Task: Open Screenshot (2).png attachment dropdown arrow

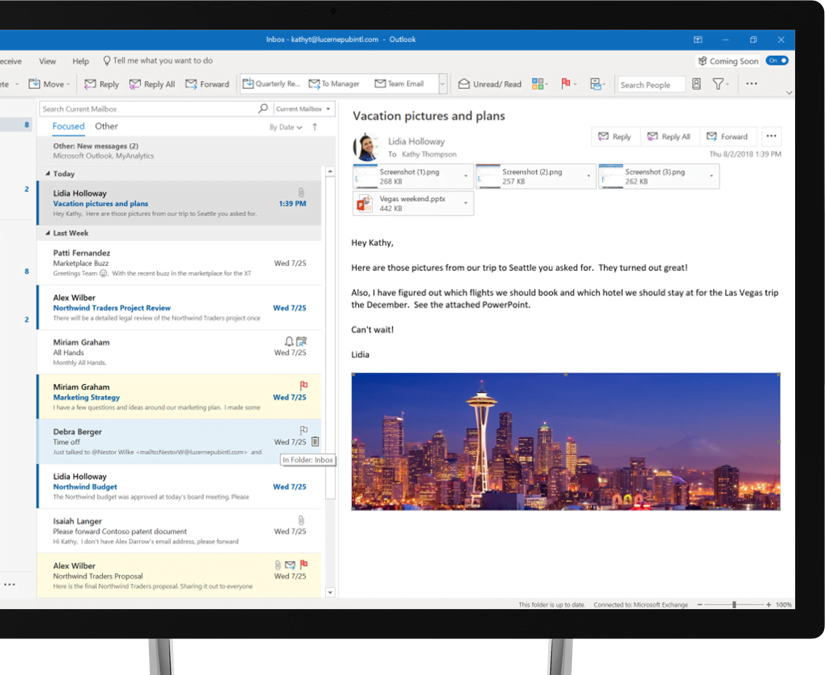Action: click(x=588, y=176)
